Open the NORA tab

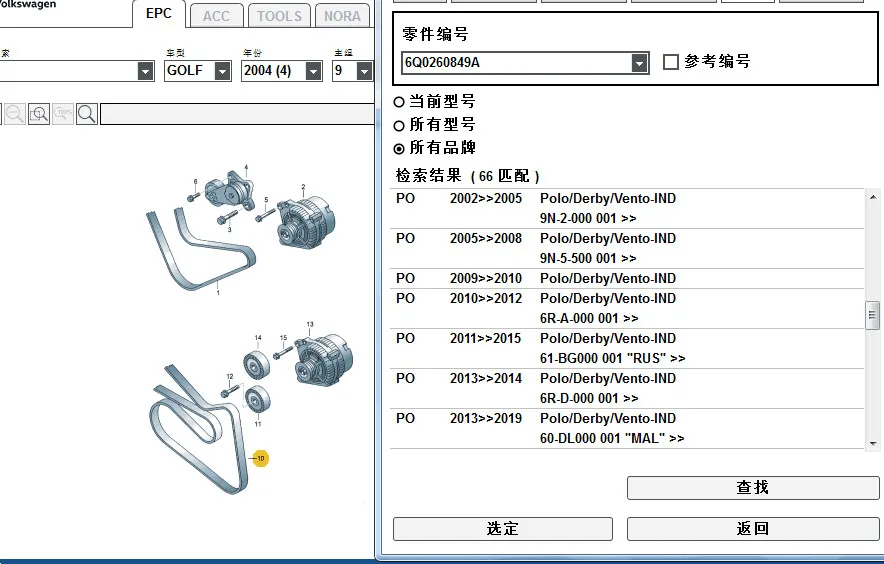(x=342, y=16)
